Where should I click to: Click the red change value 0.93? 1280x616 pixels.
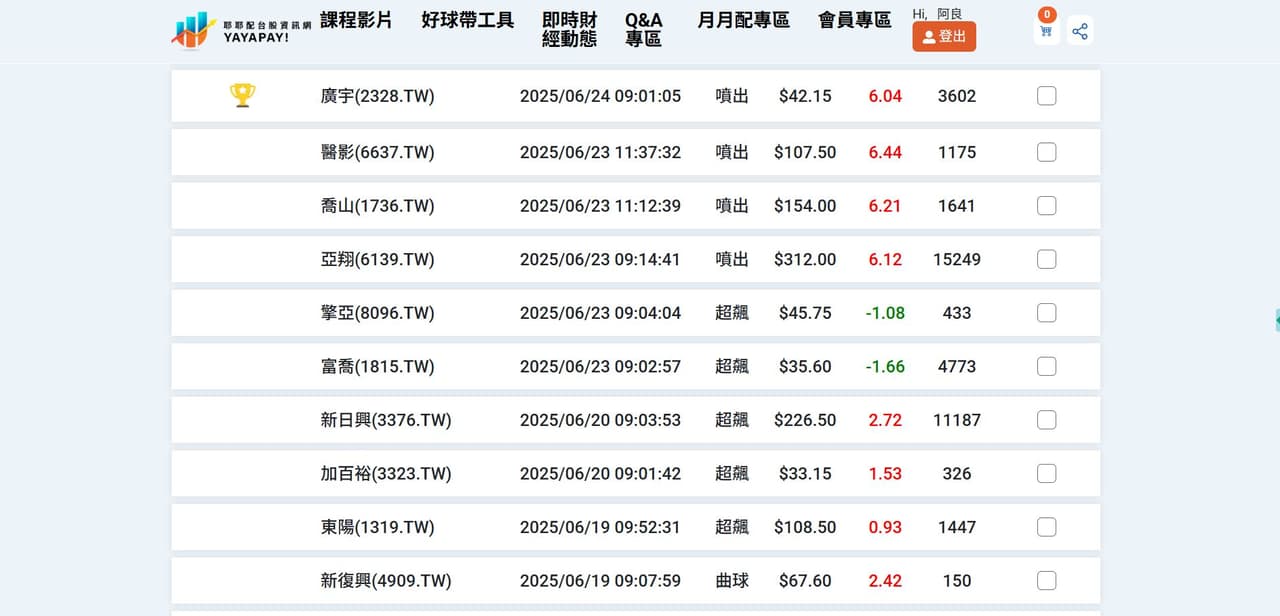tap(885, 527)
